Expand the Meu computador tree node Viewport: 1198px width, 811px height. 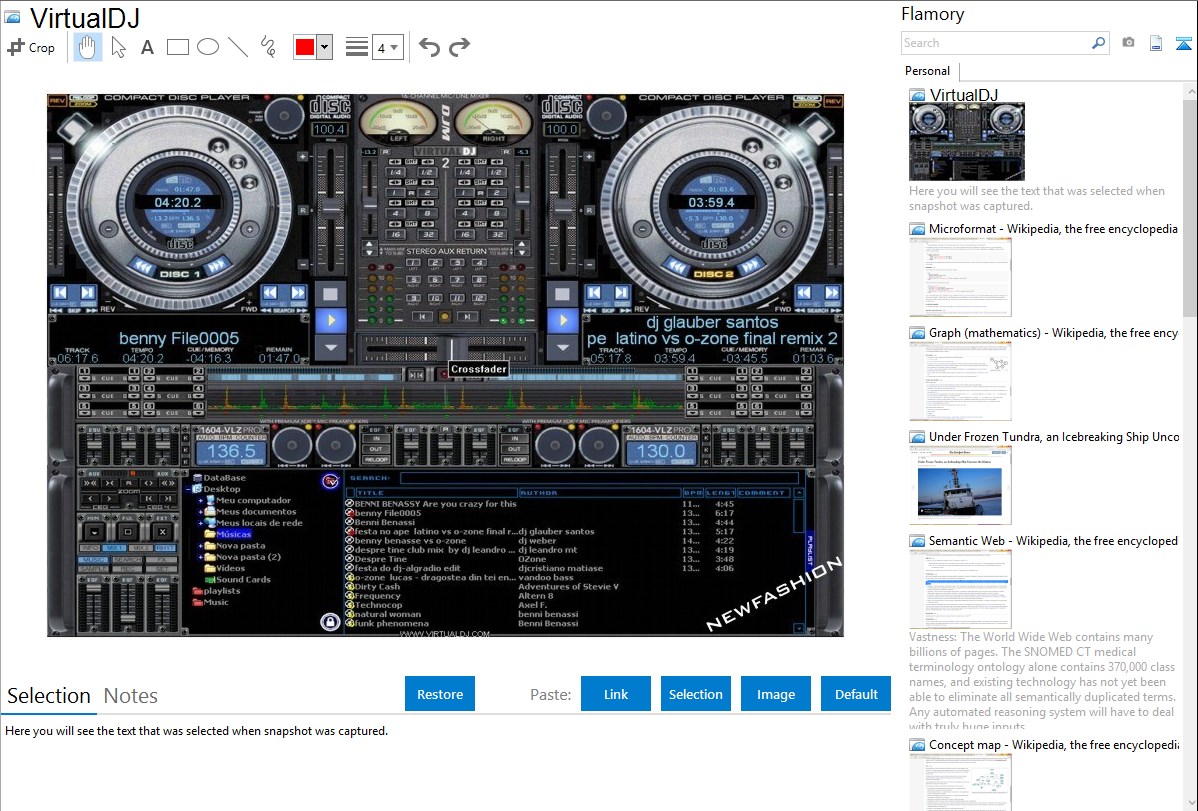(x=201, y=501)
